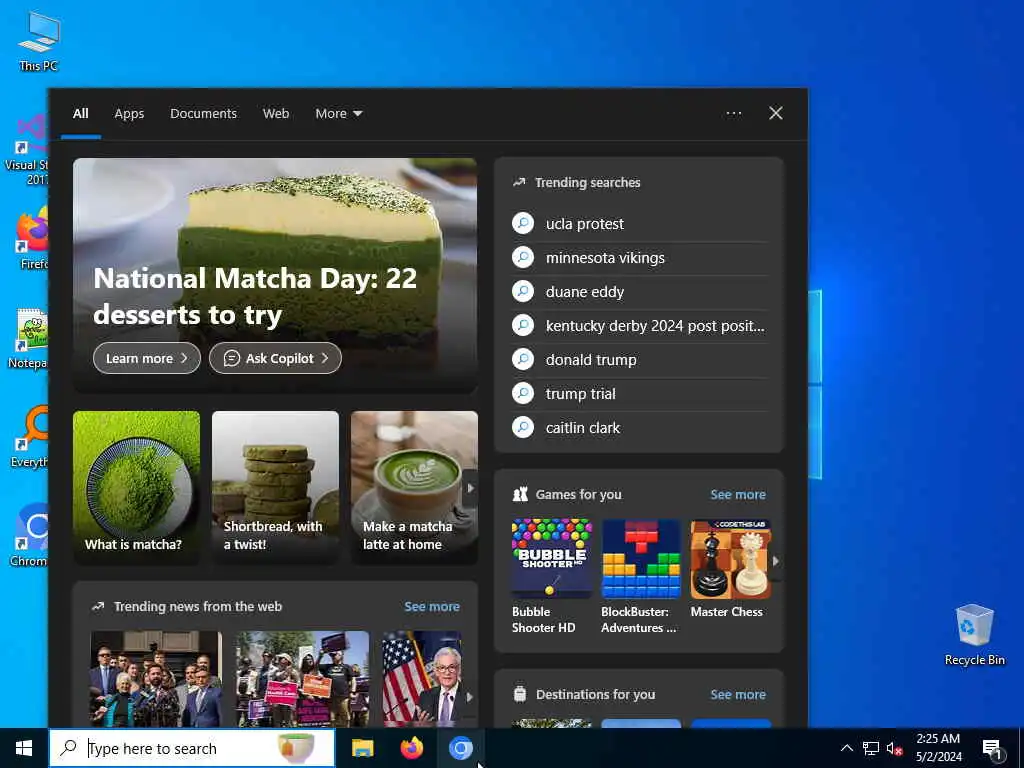Click the Type here to search box

191,748
